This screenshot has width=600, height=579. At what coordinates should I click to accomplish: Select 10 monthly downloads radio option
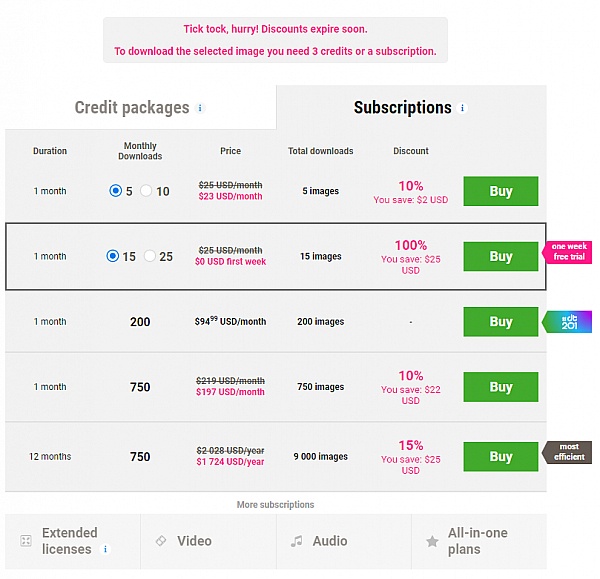point(146,191)
